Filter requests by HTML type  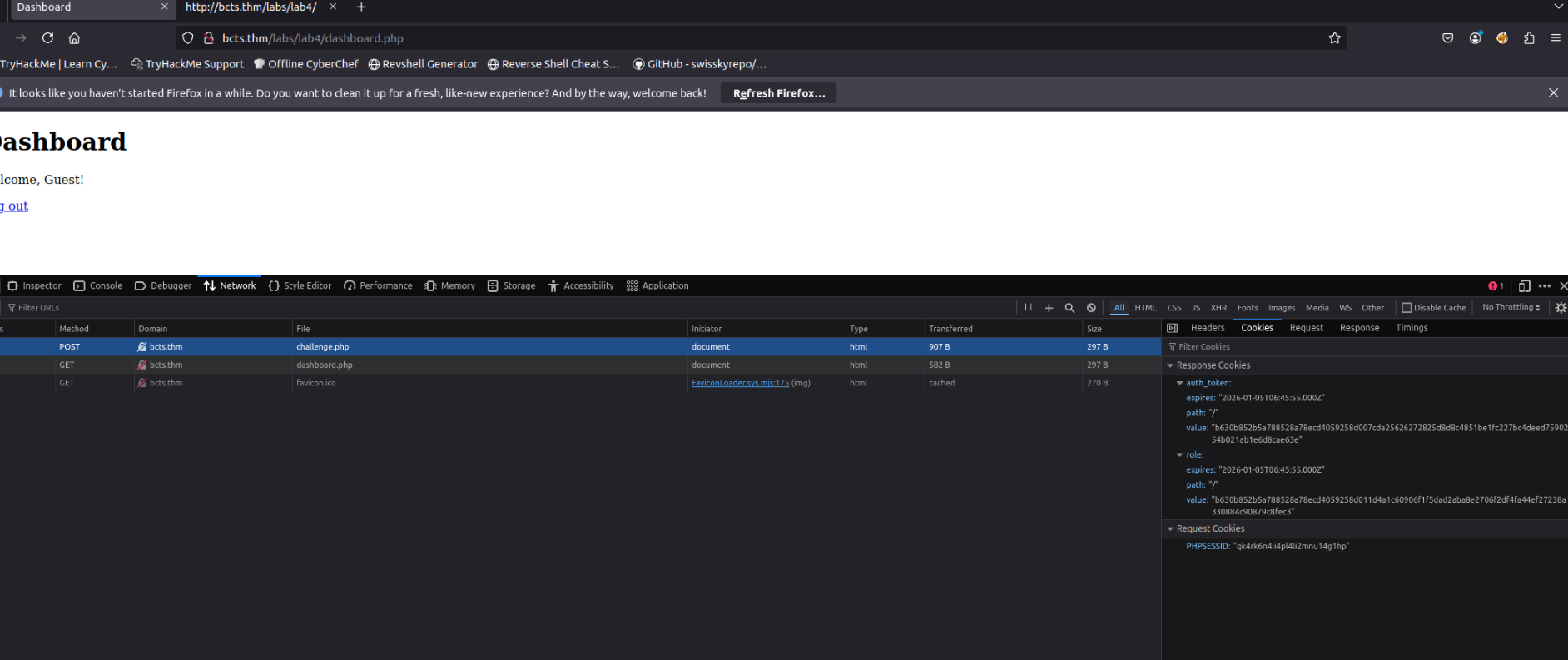click(x=1145, y=308)
